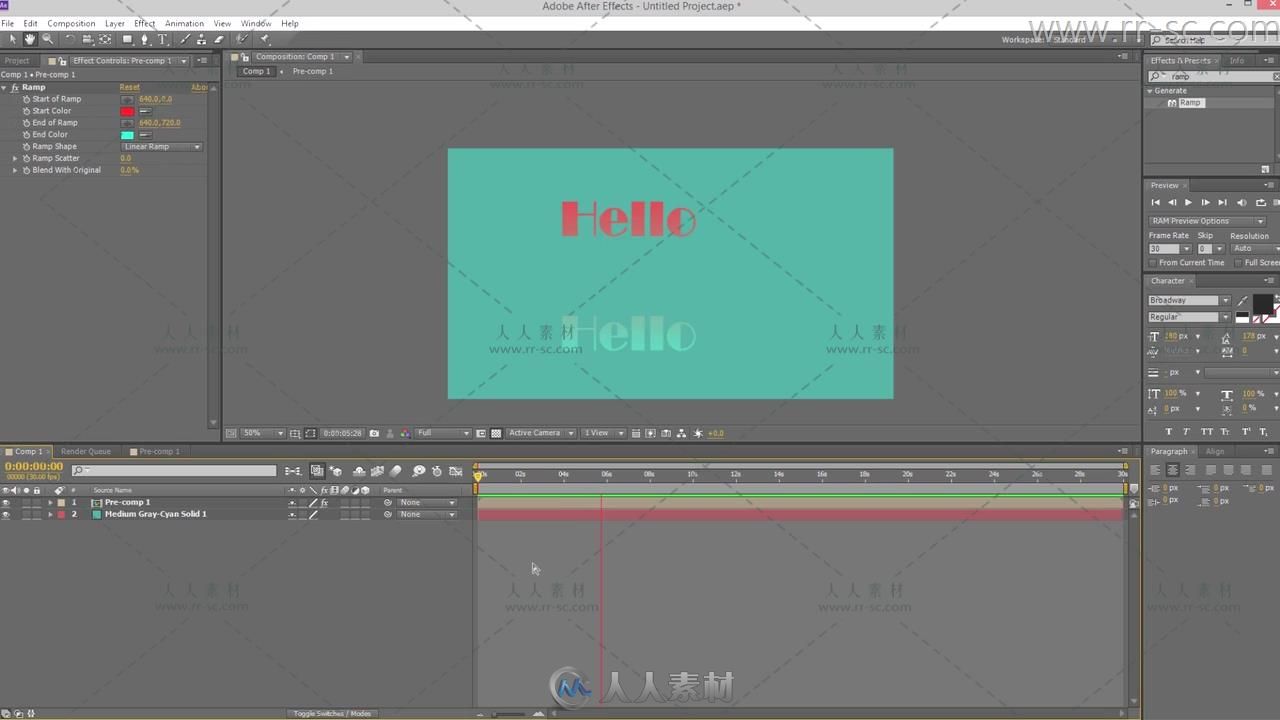Open the red Start Color swatch
The image size is (1280, 720).
coord(127,111)
